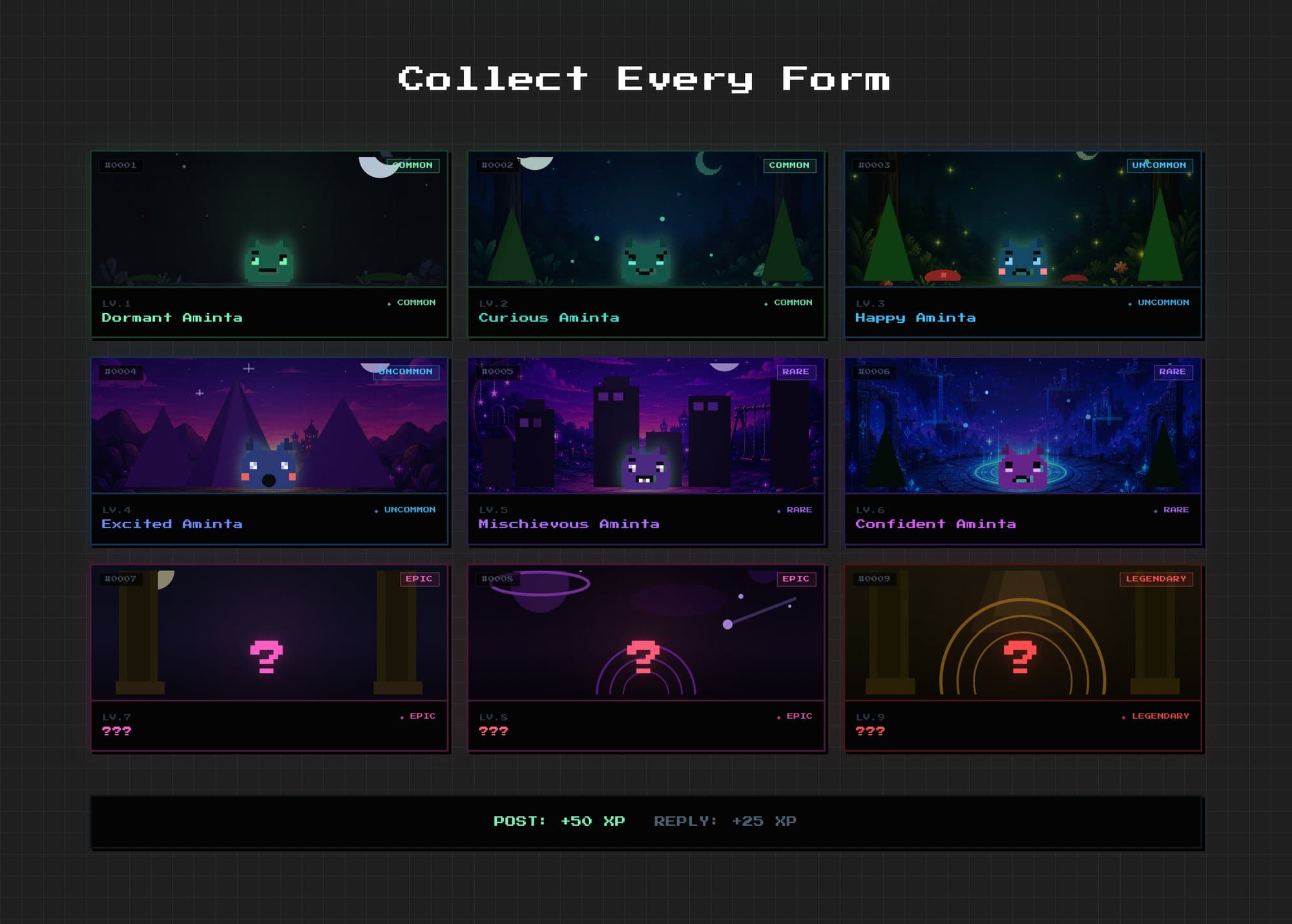The image size is (1292, 924).
Task: Click the #0009 card number tag
Action: [x=874, y=579]
